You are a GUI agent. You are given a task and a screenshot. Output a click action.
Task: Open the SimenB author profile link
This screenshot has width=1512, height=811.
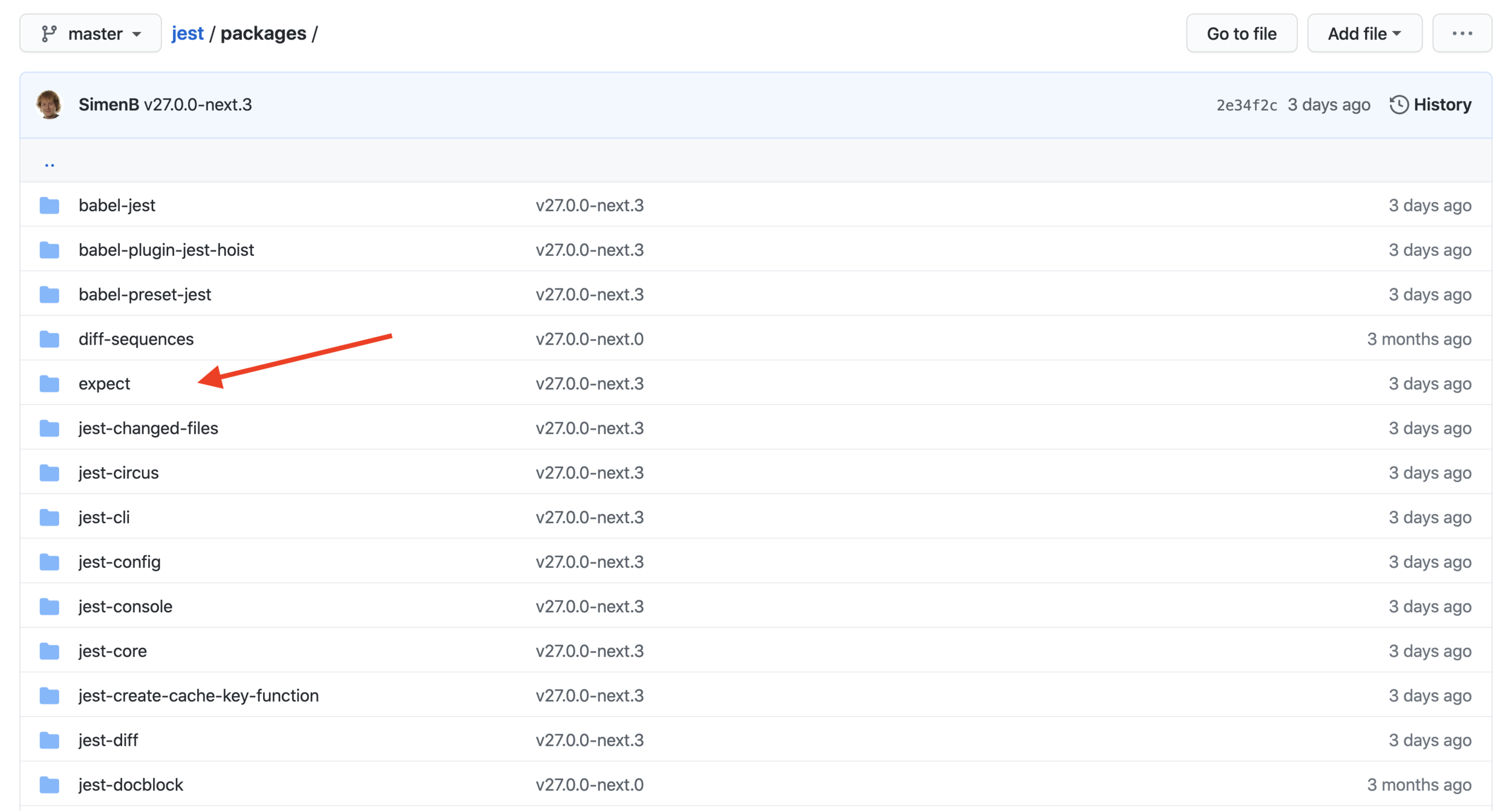(109, 105)
